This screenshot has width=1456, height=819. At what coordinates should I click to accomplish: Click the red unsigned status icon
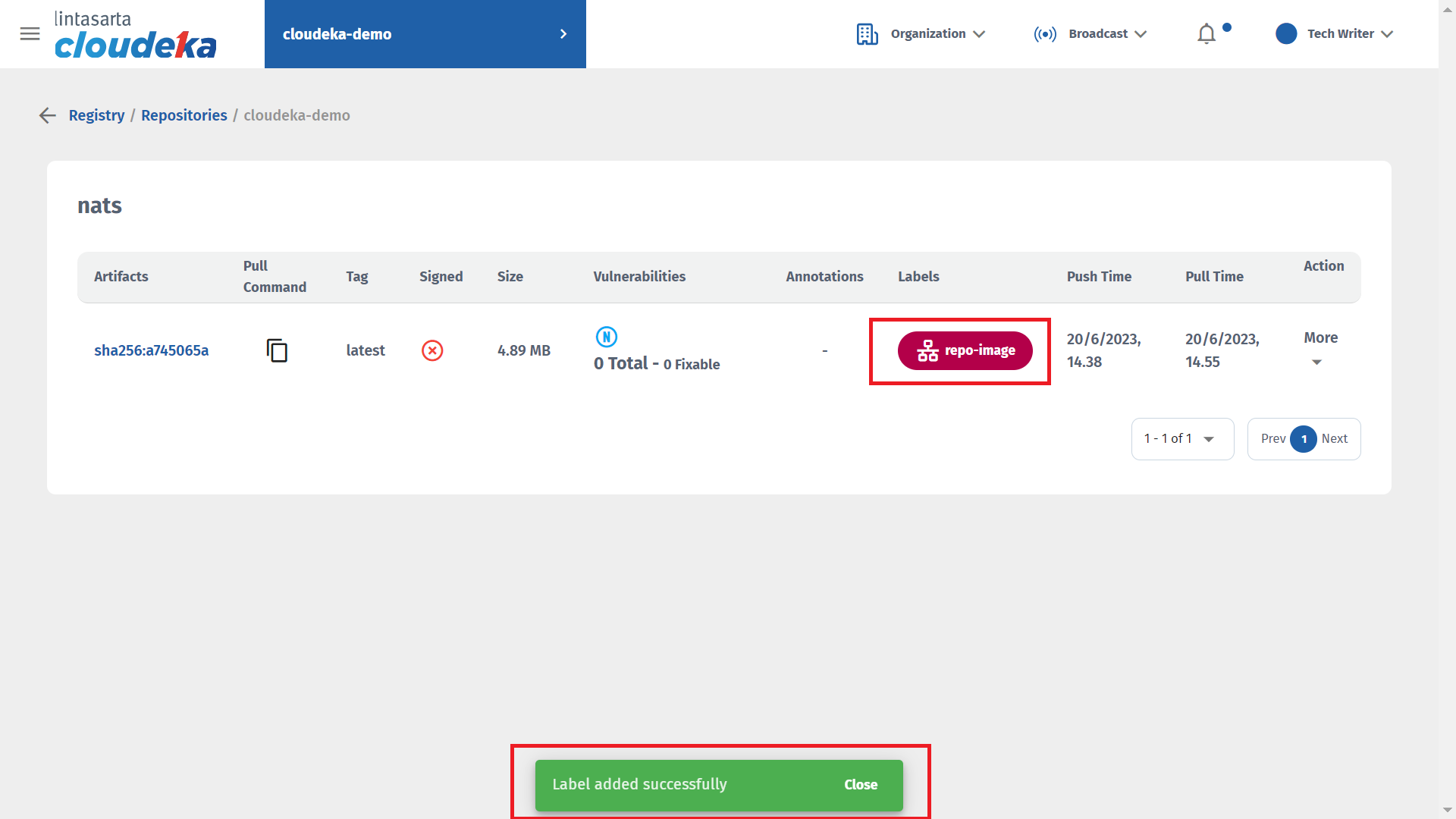coord(432,350)
